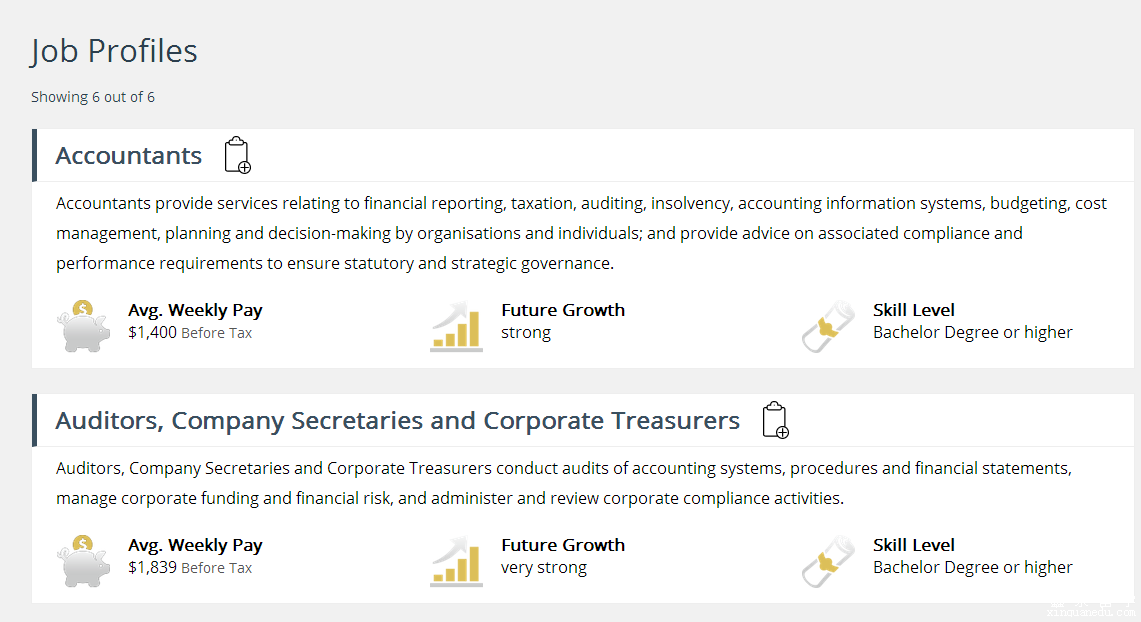This screenshot has width=1141, height=622.
Task: Open Auditors, Company Secretaries and Corporate Treasurers profile
Action: pos(397,421)
